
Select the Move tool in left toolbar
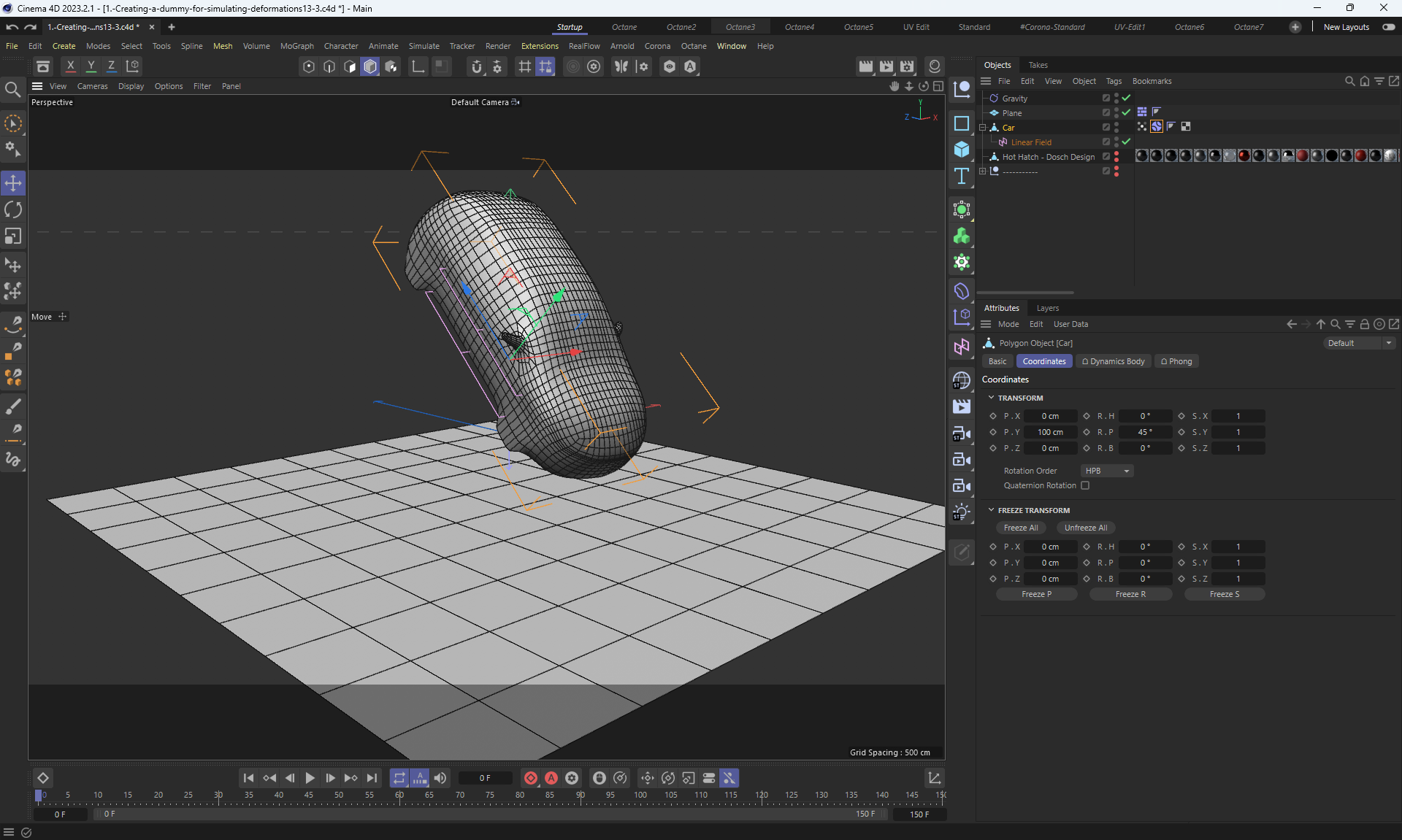13,183
